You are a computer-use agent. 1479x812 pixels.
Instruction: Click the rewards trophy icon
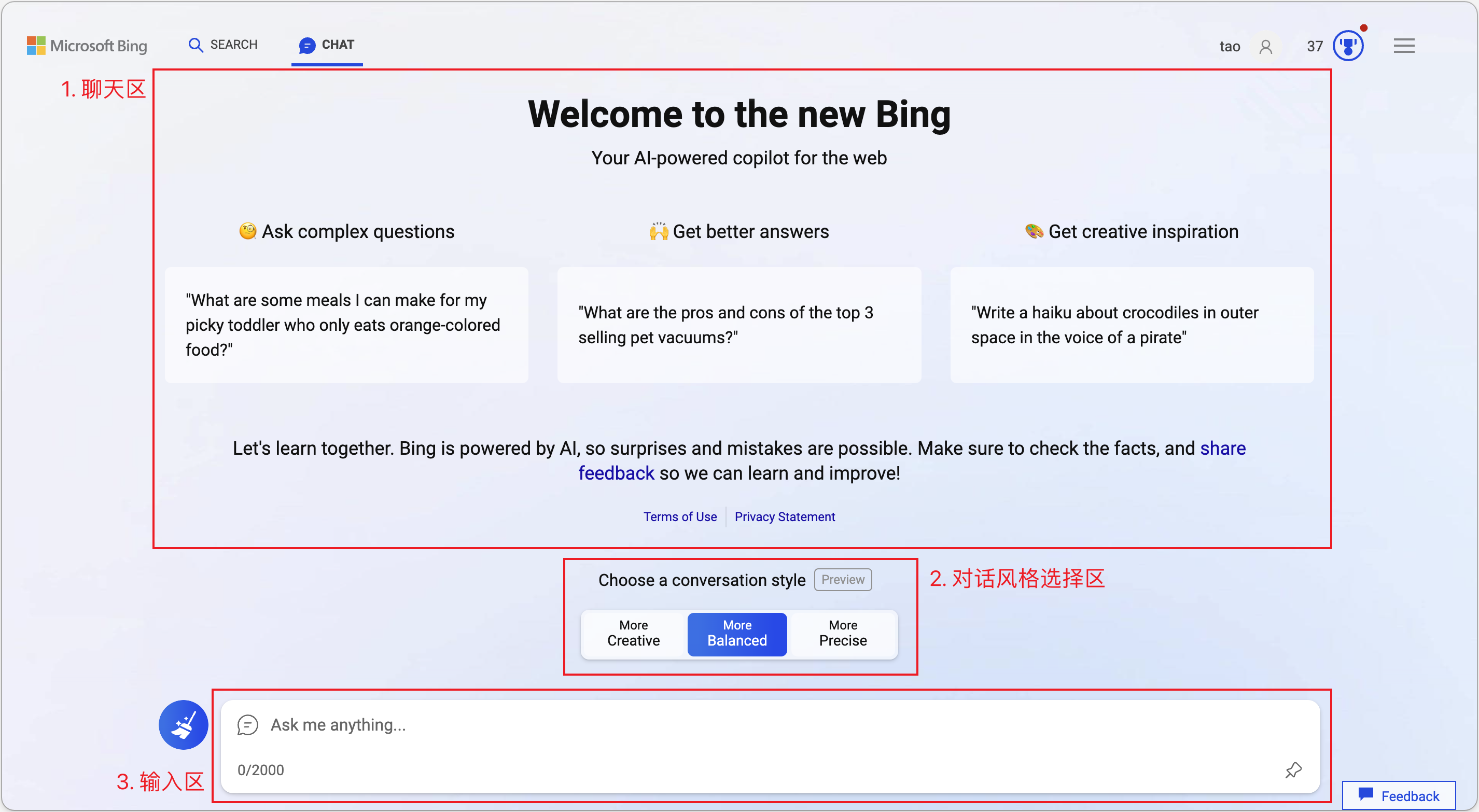point(1347,46)
